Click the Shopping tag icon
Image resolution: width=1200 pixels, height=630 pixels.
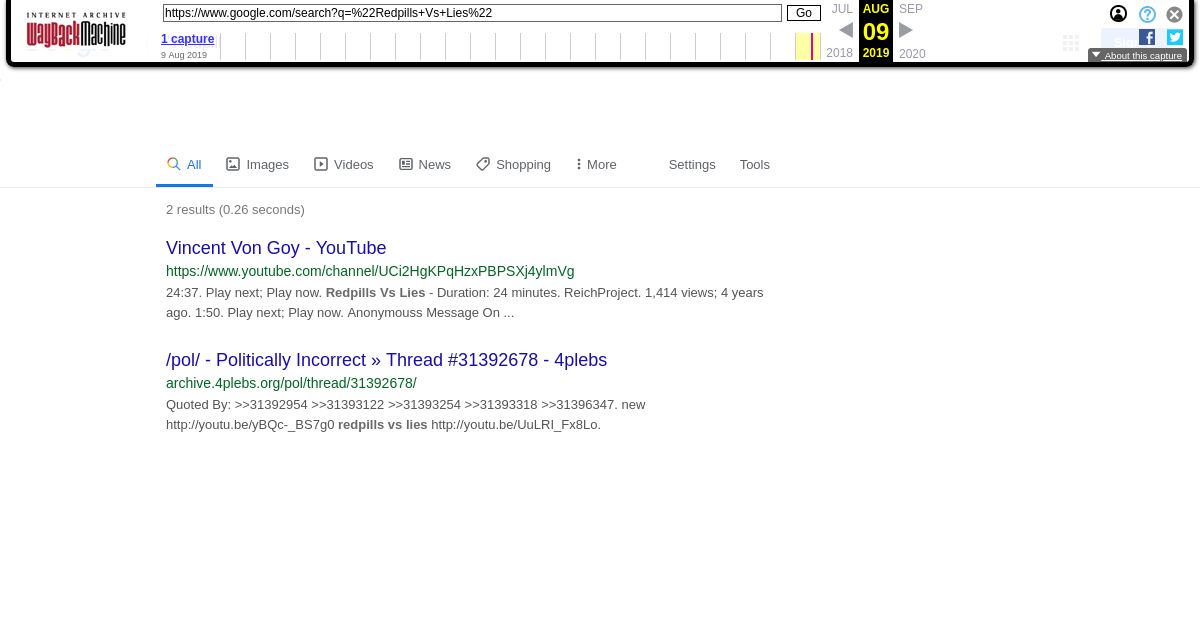coord(483,164)
